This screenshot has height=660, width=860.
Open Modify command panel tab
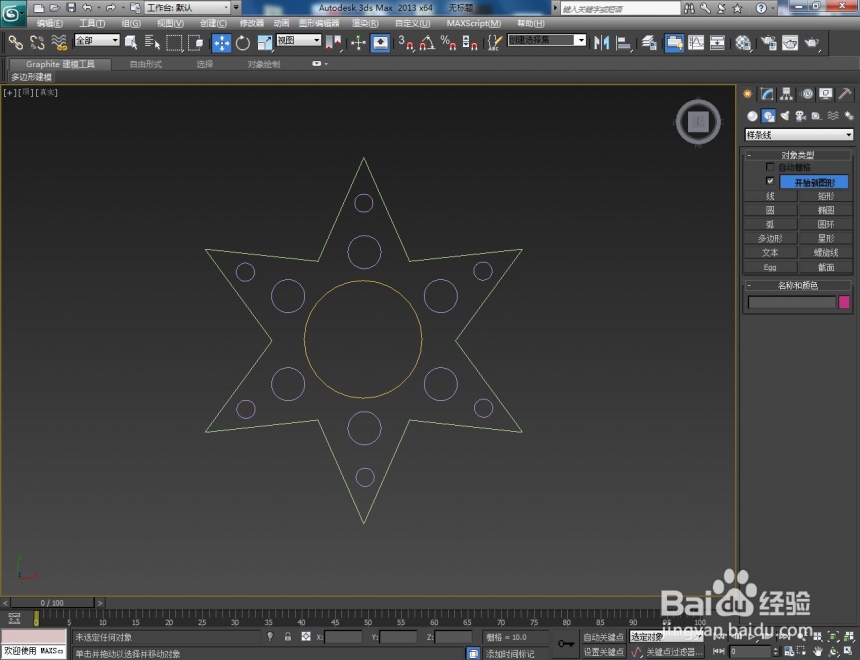pyautogui.click(x=767, y=94)
